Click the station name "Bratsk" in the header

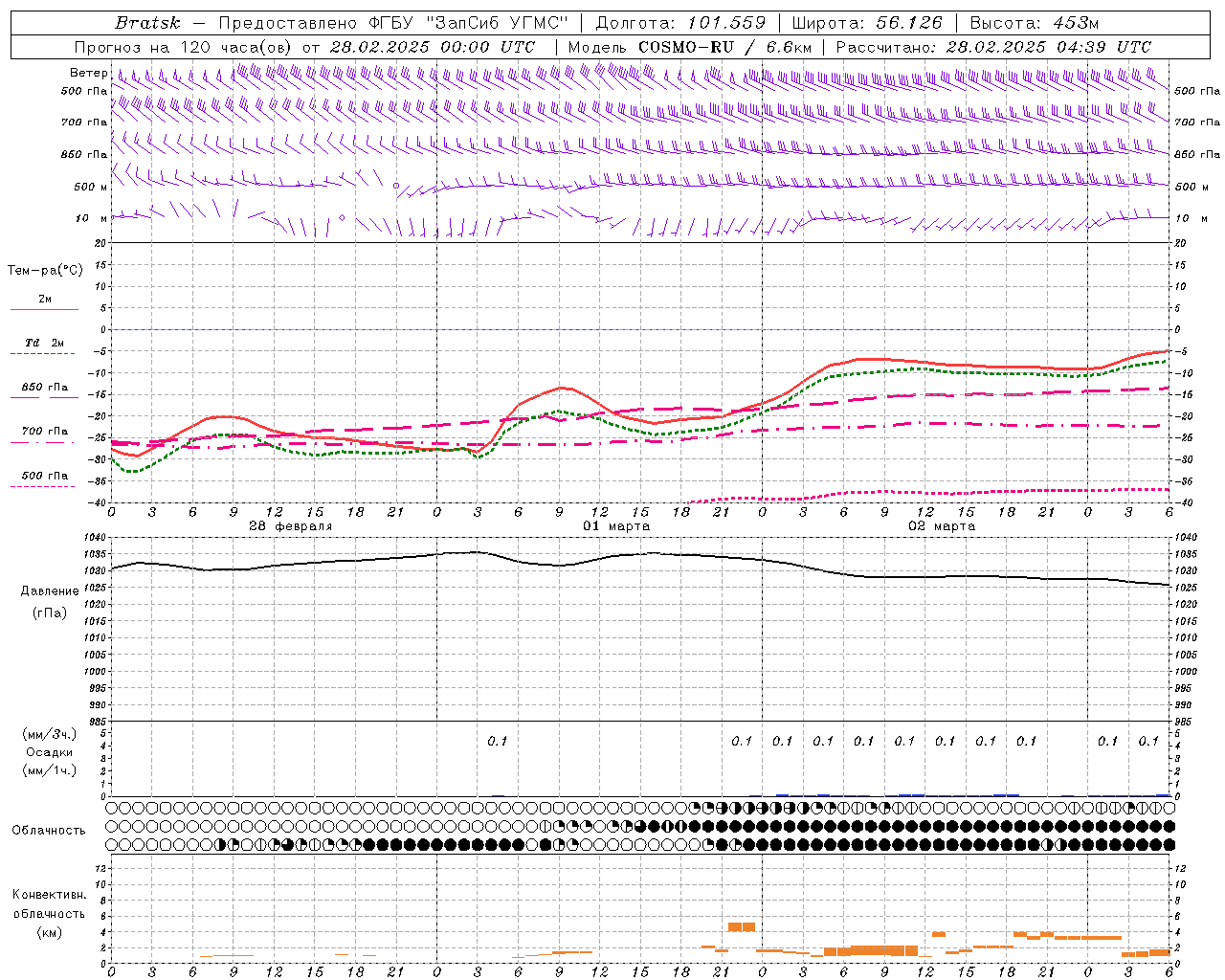pos(147,23)
